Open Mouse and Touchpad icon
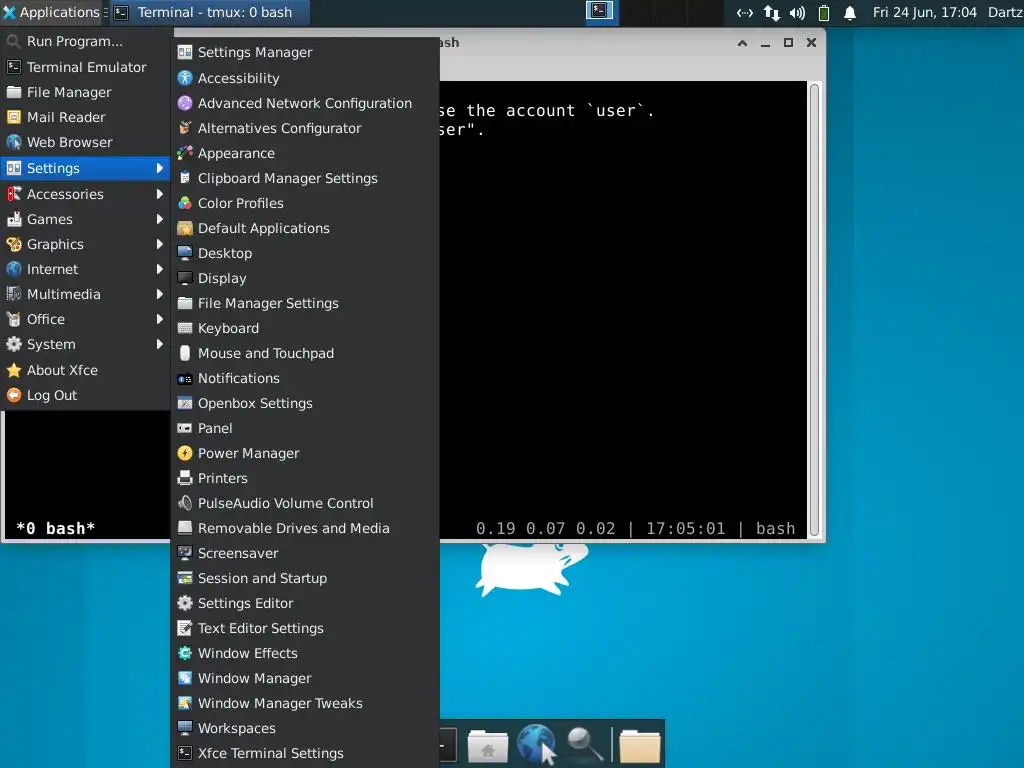Viewport: 1024px width, 768px height. [185, 353]
